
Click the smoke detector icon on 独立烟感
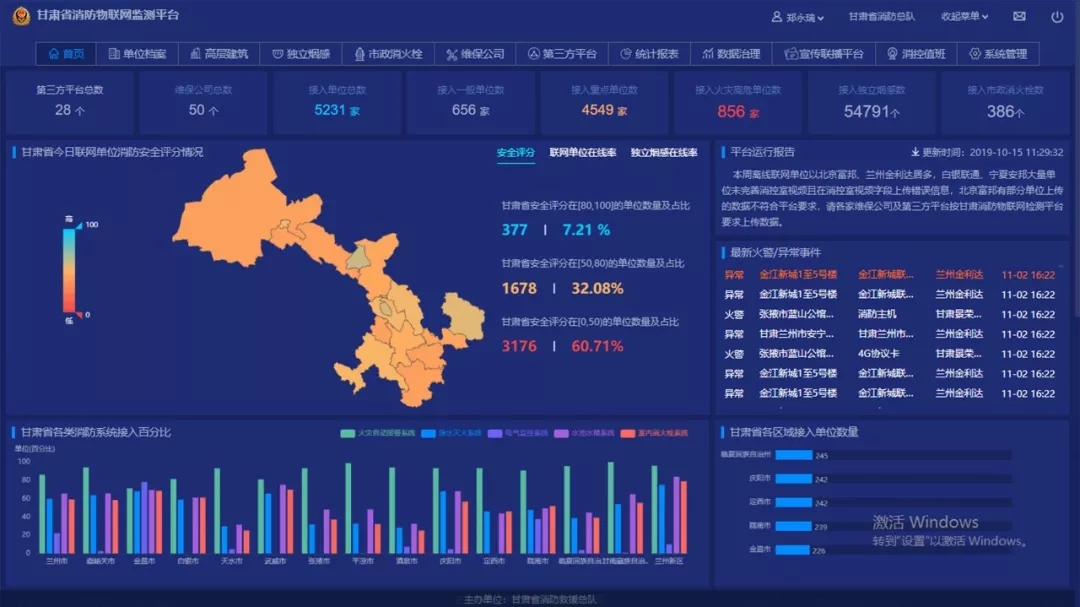[x=278, y=54]
